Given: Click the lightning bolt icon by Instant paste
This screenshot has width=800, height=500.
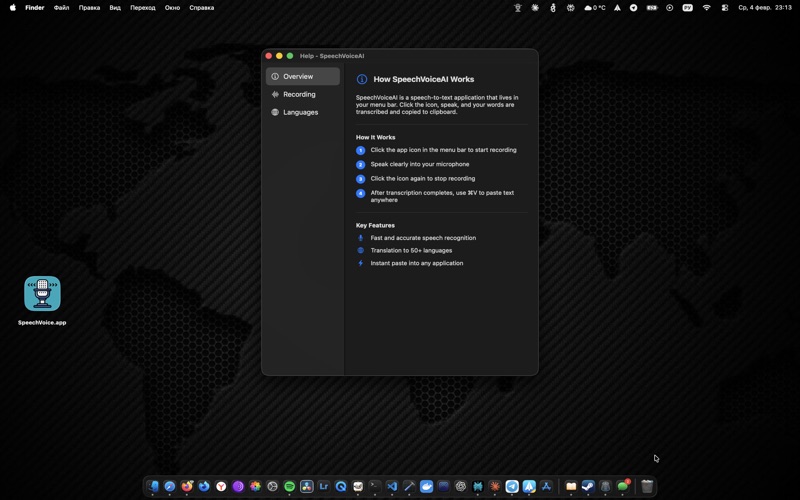Looking at the screenshot, I should point(361,263).
